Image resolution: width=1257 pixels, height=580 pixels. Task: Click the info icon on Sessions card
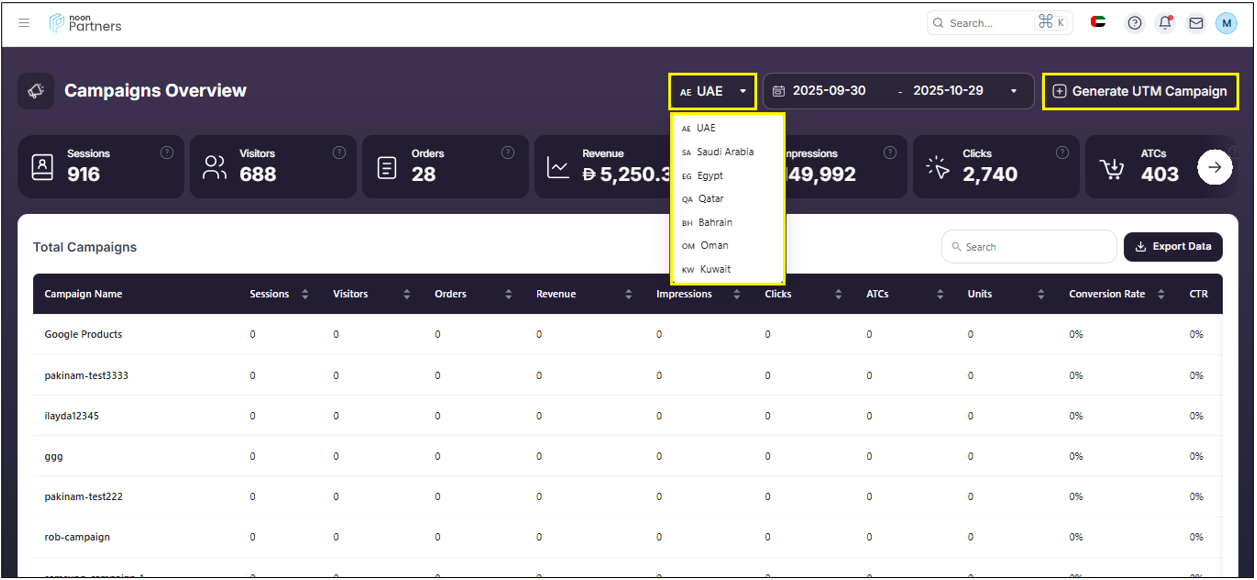pyautogui.click(x=167, y=153)
